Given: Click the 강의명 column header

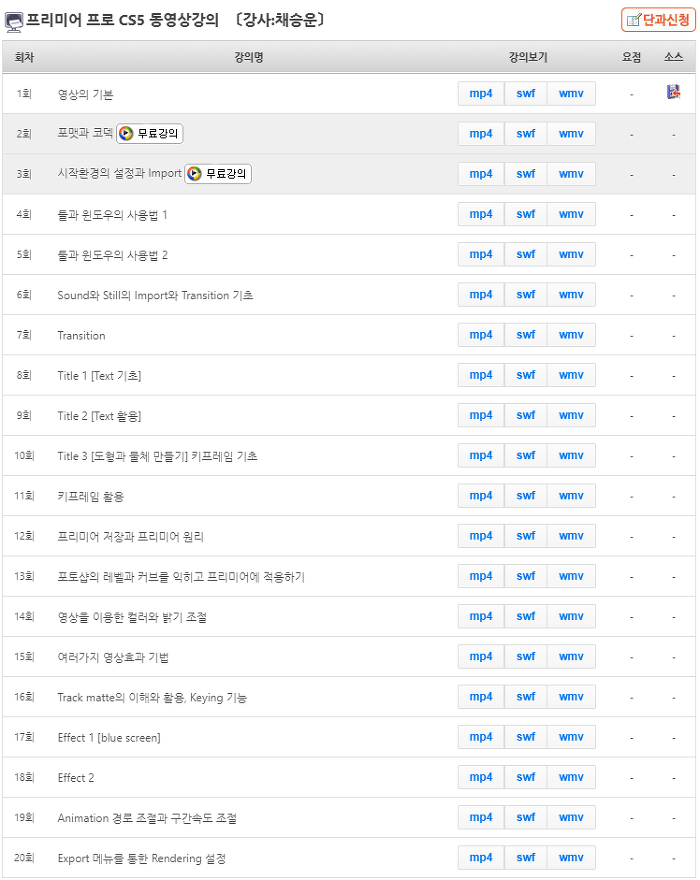Looking at the screenshot, I should pos(249,57).
